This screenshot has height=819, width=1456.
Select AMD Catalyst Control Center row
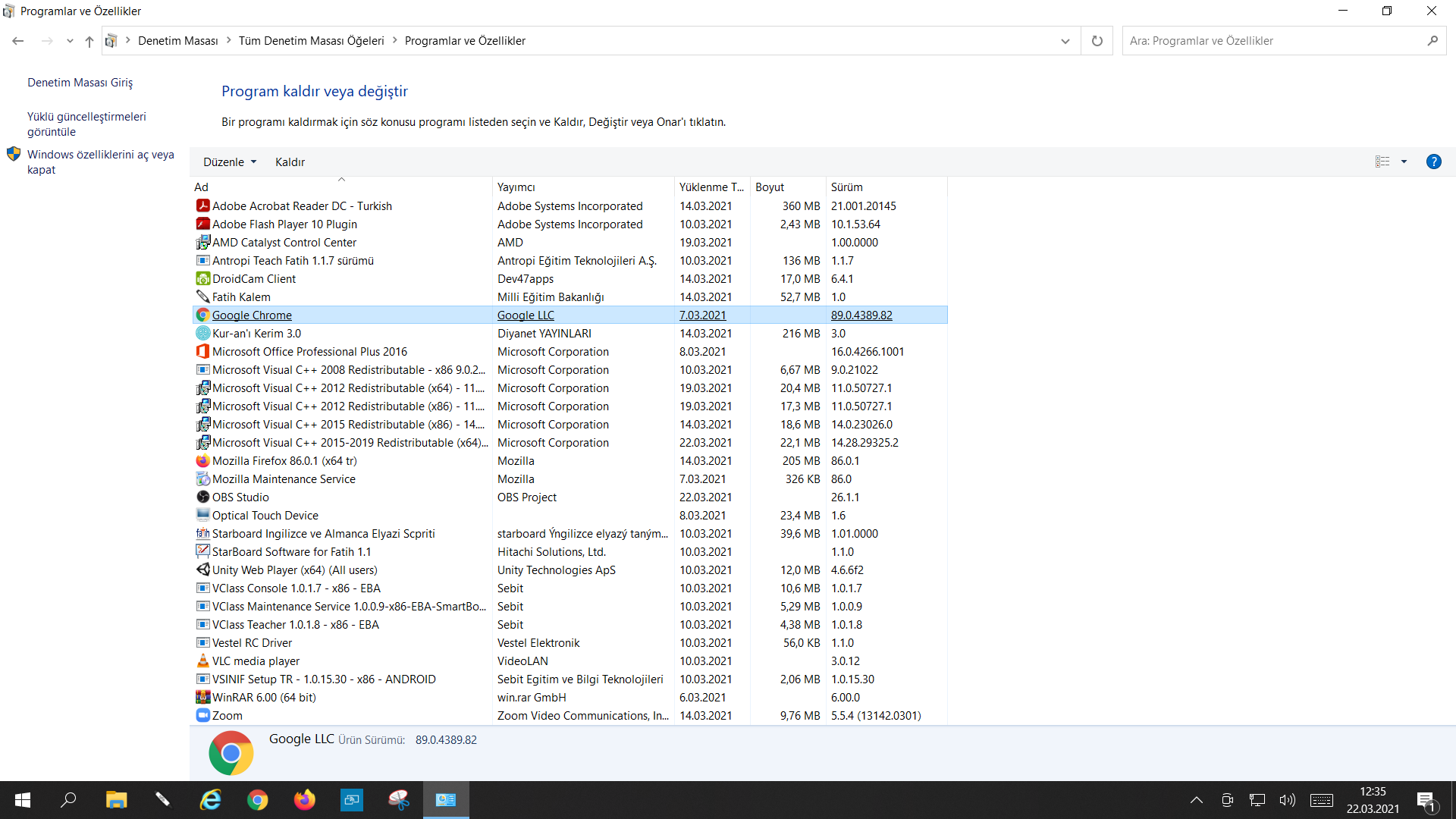pyautogui.click(x=570, y=242)
